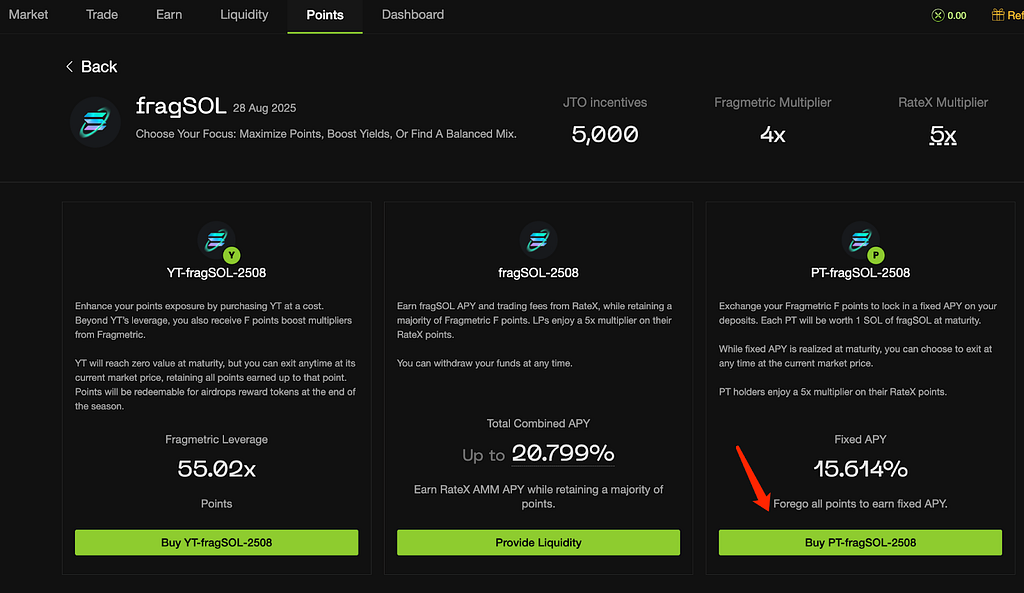
Task: Click the large fragSOL logo icon
Action: (95, 122)
